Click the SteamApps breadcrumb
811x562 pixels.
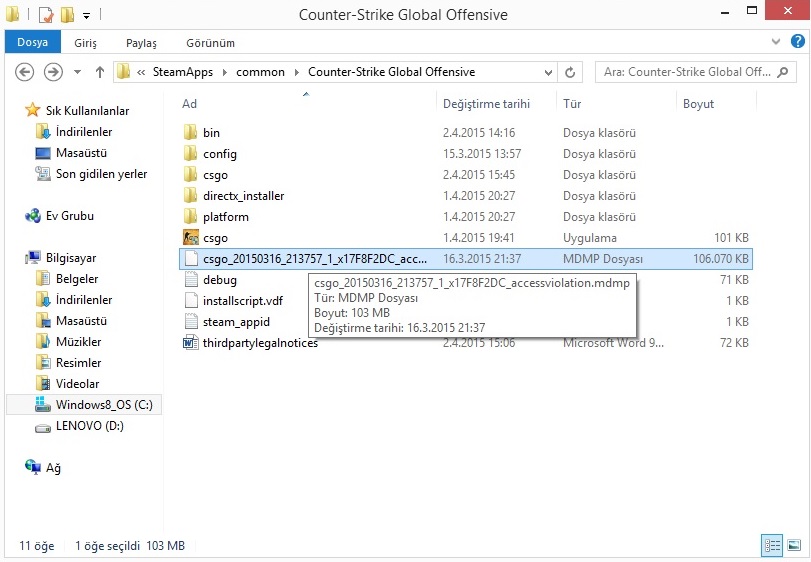click(183, 72)
